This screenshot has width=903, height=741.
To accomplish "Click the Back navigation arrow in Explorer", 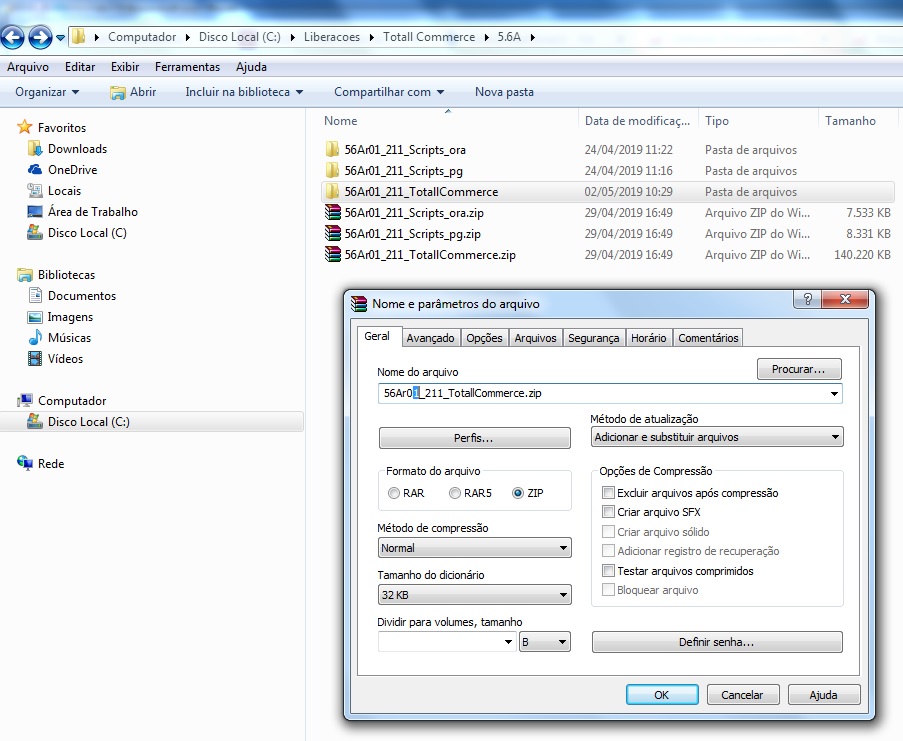I will coord(13,37).
